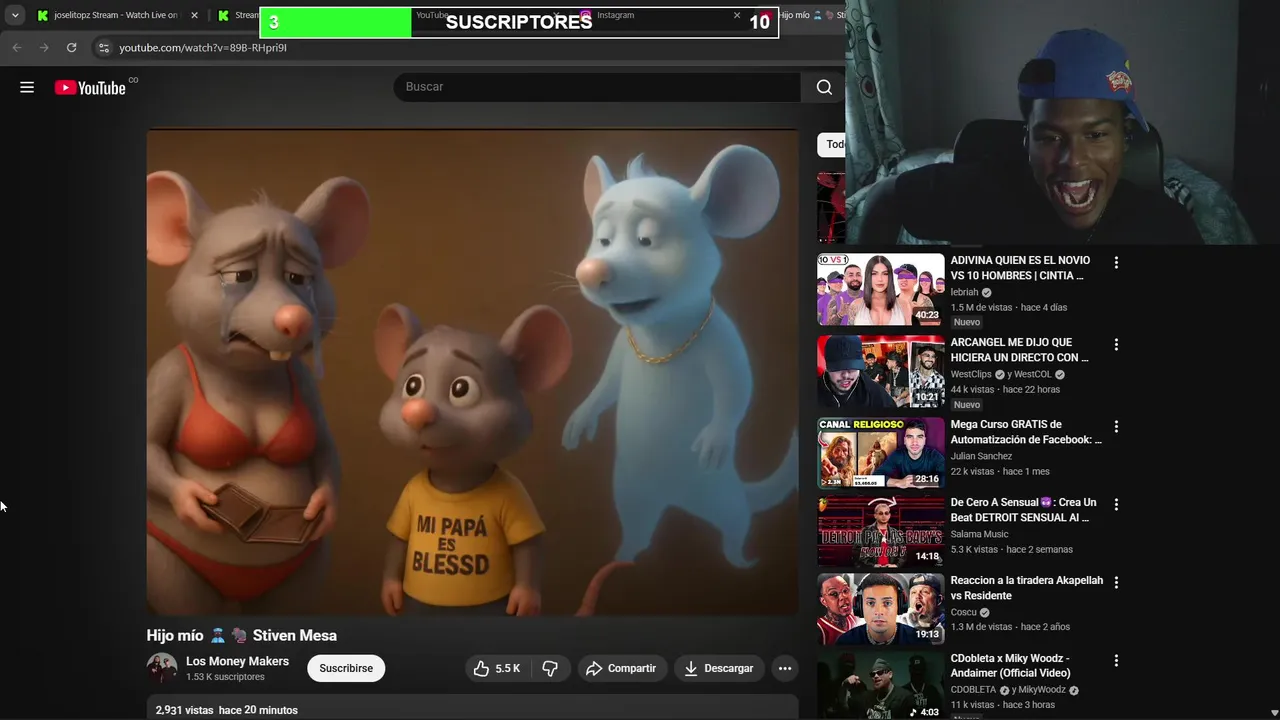Open the WestClips channel link

pyautogui.click(x=970, y=375)
